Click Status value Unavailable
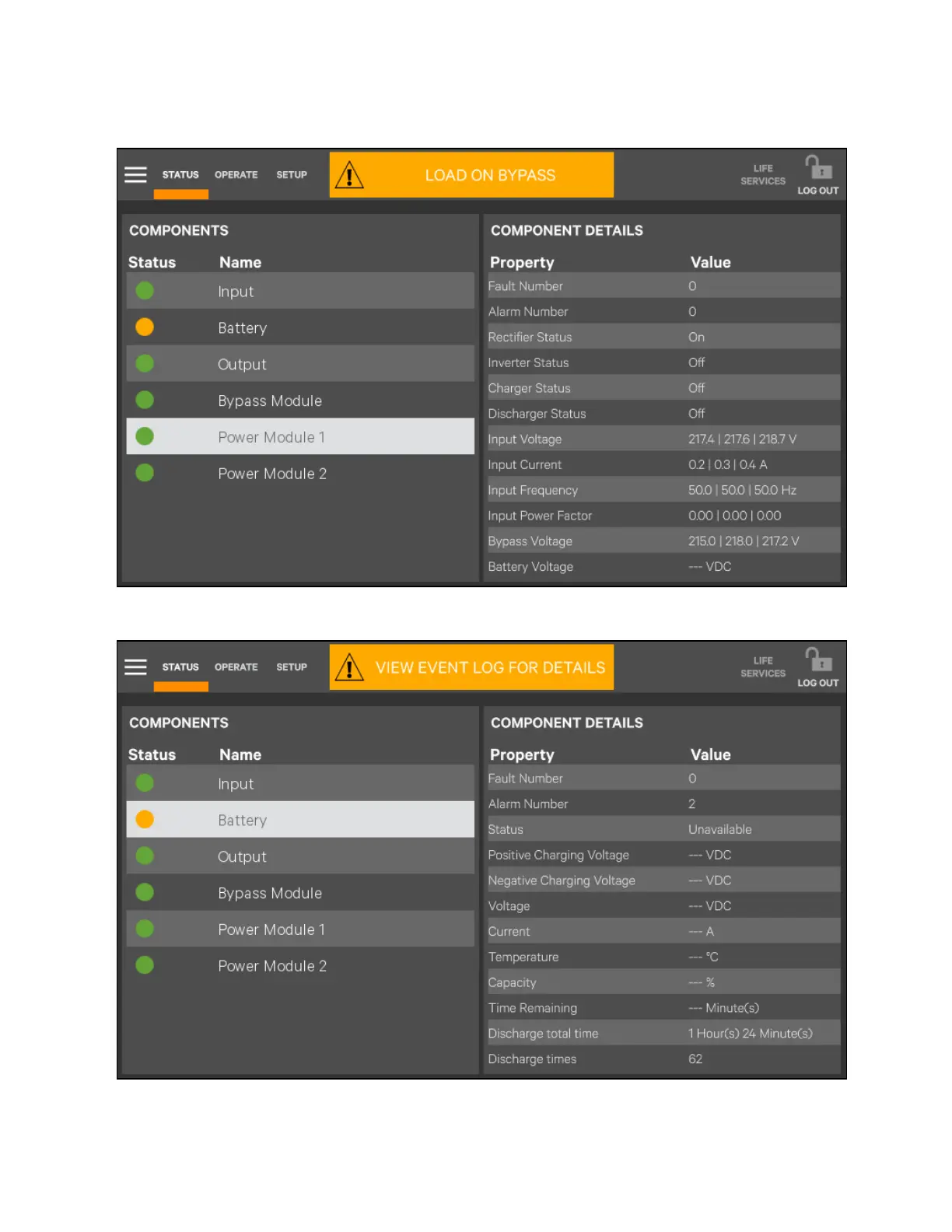 tap(720, 829)
